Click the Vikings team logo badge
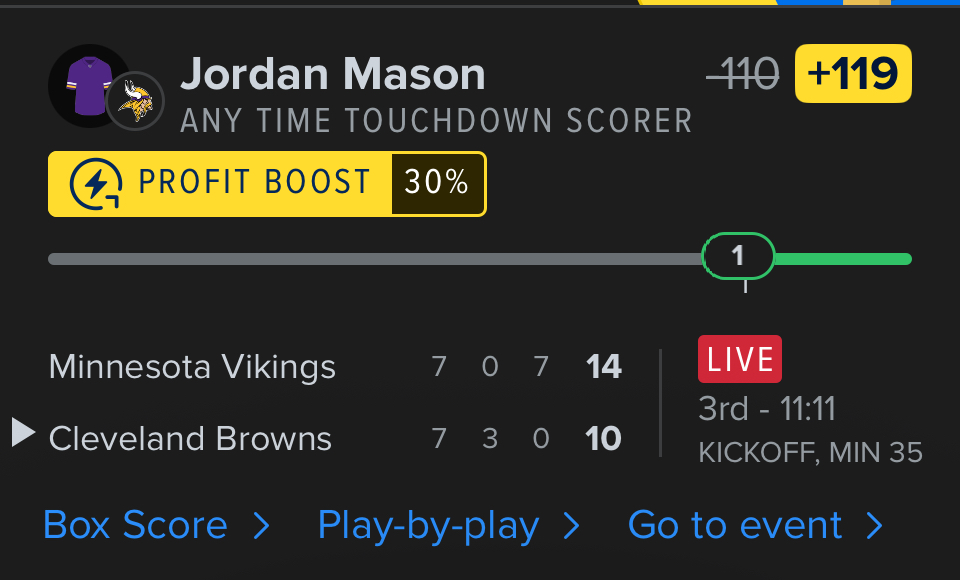The width and height of the screenshot is (960, 580). click(x=135, y=101)
